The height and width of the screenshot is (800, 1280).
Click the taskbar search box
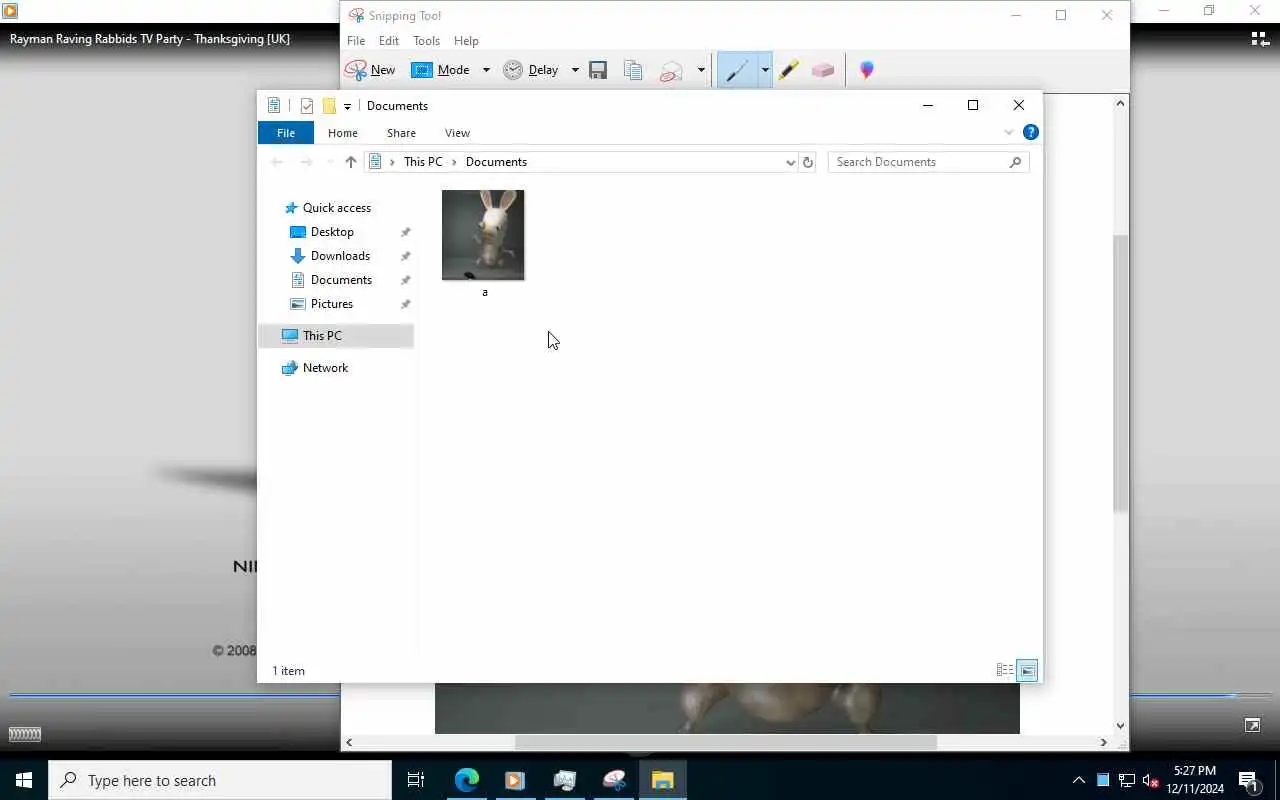click(220, 780)
